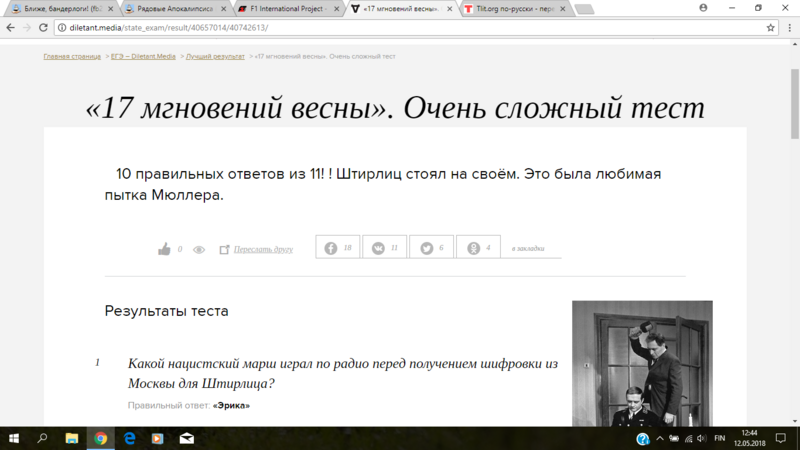The width and height of the screenshot is (800, 450).
Task: Close the «17 мгновений весны» tab
Action: pyautogui.click(x=449, y=9)
